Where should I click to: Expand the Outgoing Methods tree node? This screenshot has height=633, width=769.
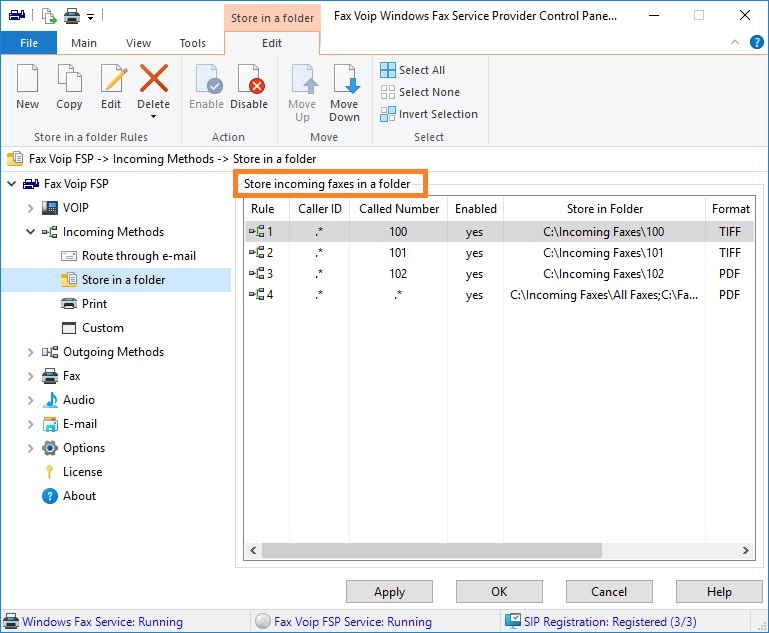30,352
